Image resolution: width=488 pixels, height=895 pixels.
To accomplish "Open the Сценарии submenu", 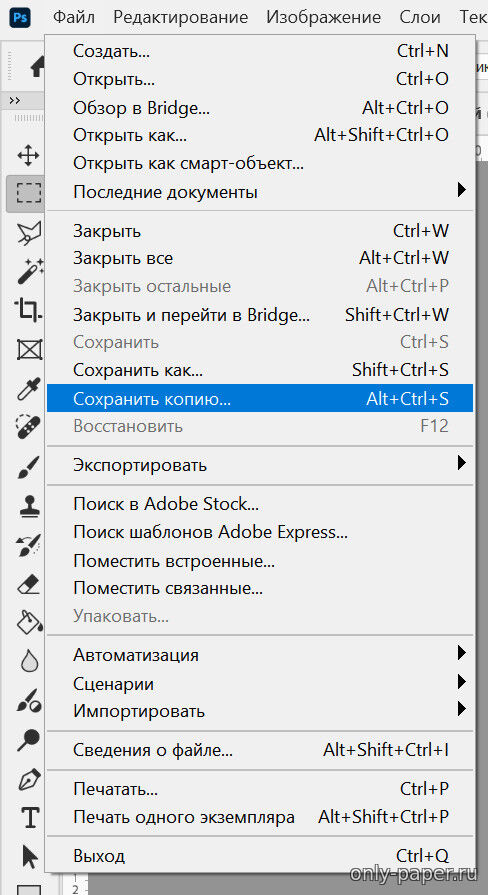I will [x=260, y=683].
